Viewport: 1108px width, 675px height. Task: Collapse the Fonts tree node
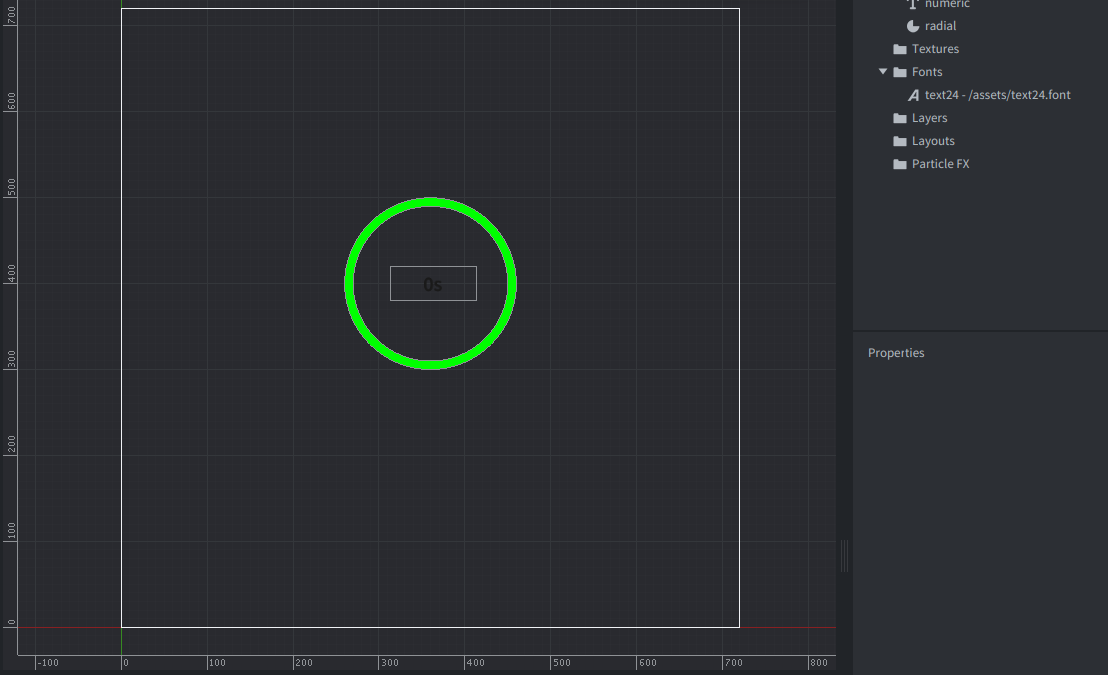coord(883,71)
